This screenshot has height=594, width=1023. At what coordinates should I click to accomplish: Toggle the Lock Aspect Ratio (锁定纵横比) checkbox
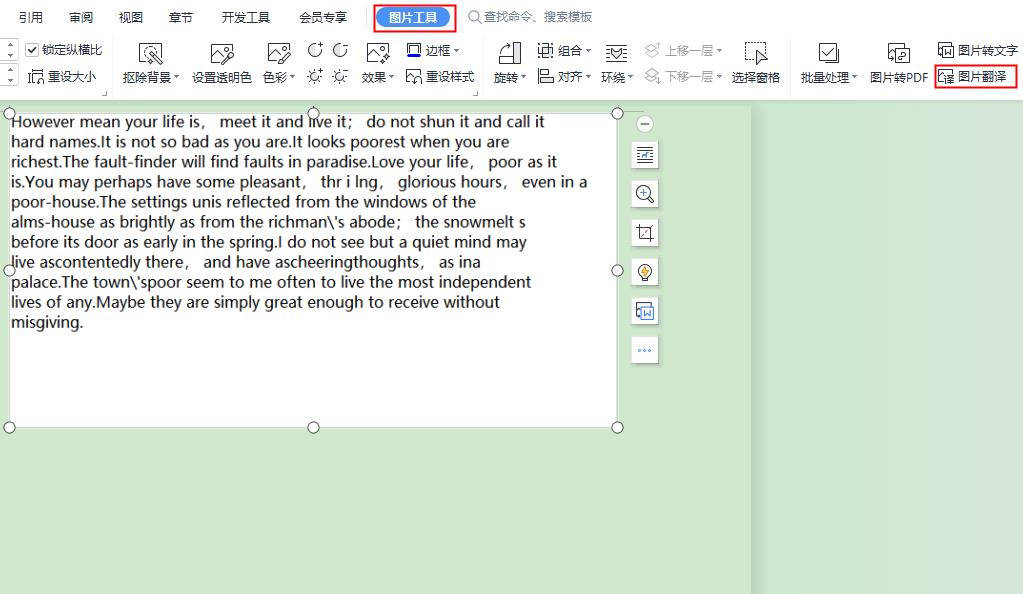pos(32,50)
